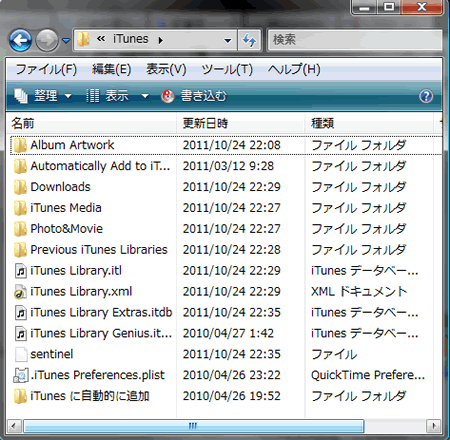Click the iTunes に自動的に追加 folder name

89,396
